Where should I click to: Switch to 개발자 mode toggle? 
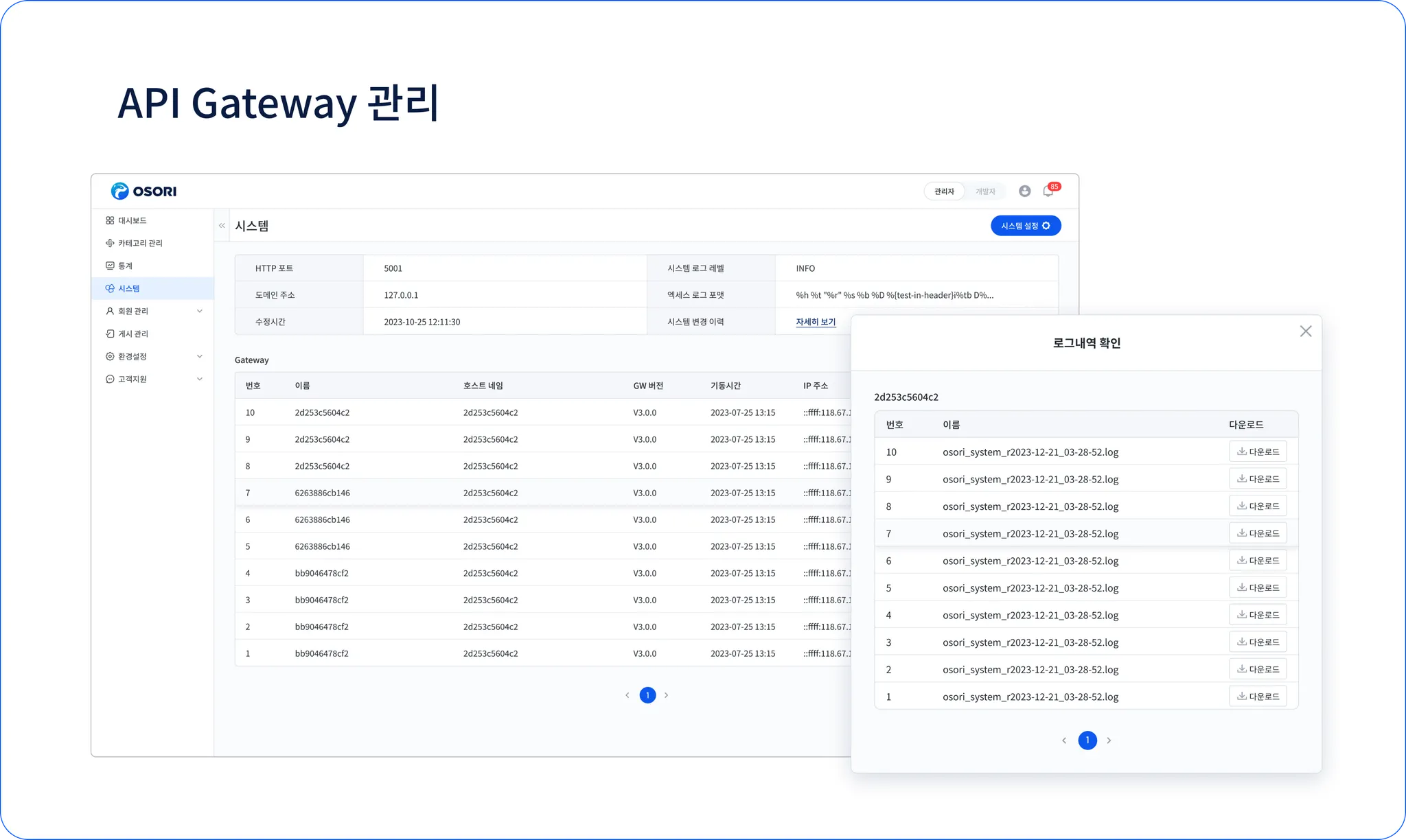click(985, 191)
